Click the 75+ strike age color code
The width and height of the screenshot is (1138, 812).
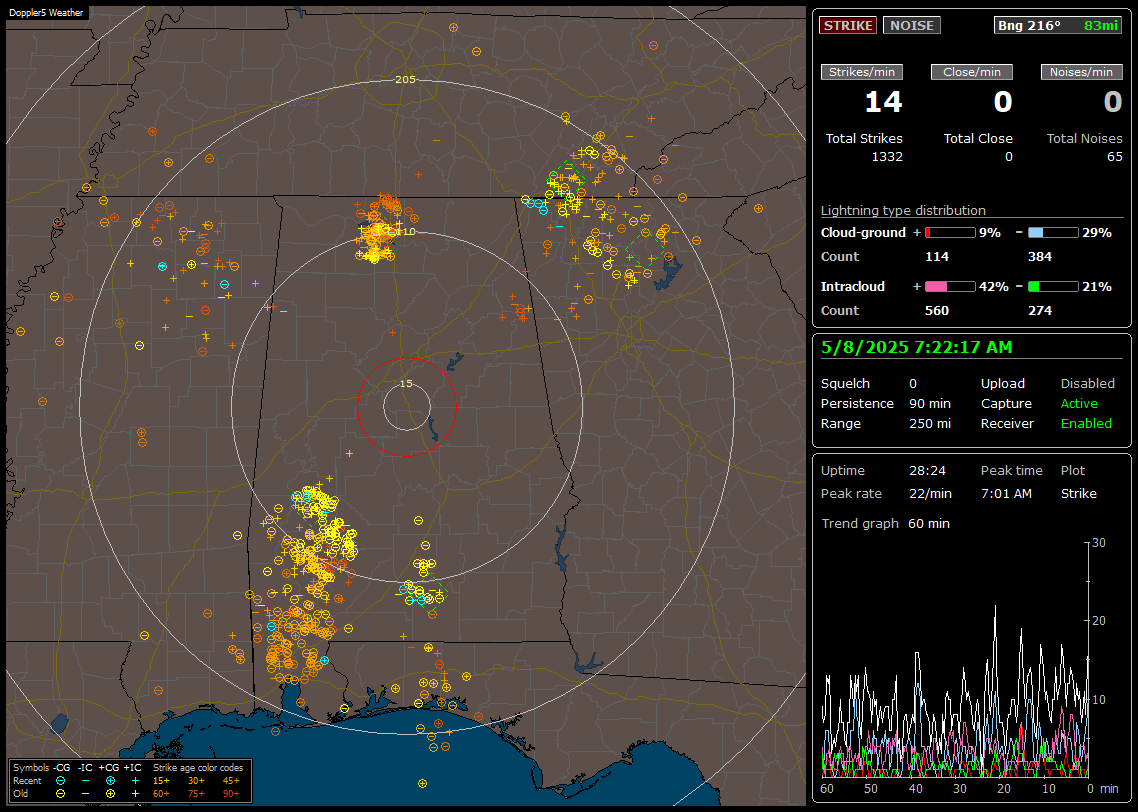pos(196,794)
